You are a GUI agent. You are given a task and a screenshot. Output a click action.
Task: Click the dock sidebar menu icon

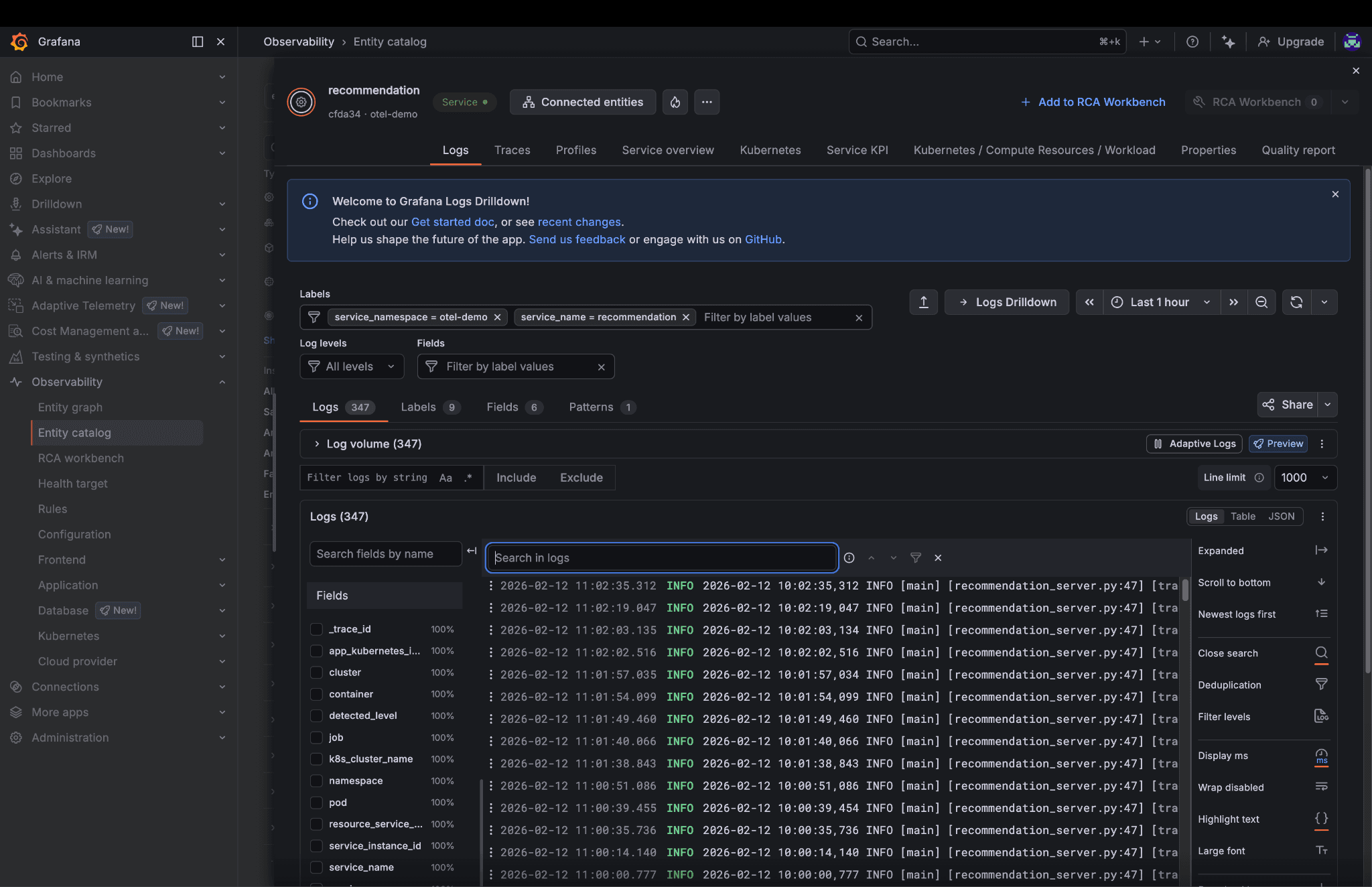point(198,42)
